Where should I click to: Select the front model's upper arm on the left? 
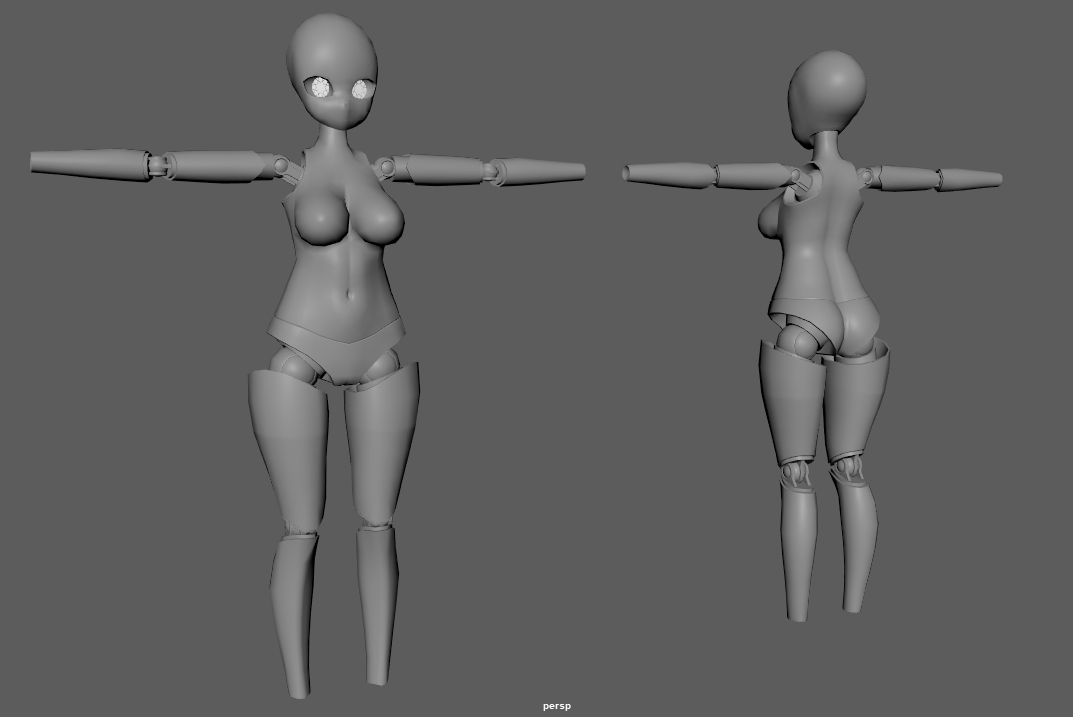pos(215,165)
